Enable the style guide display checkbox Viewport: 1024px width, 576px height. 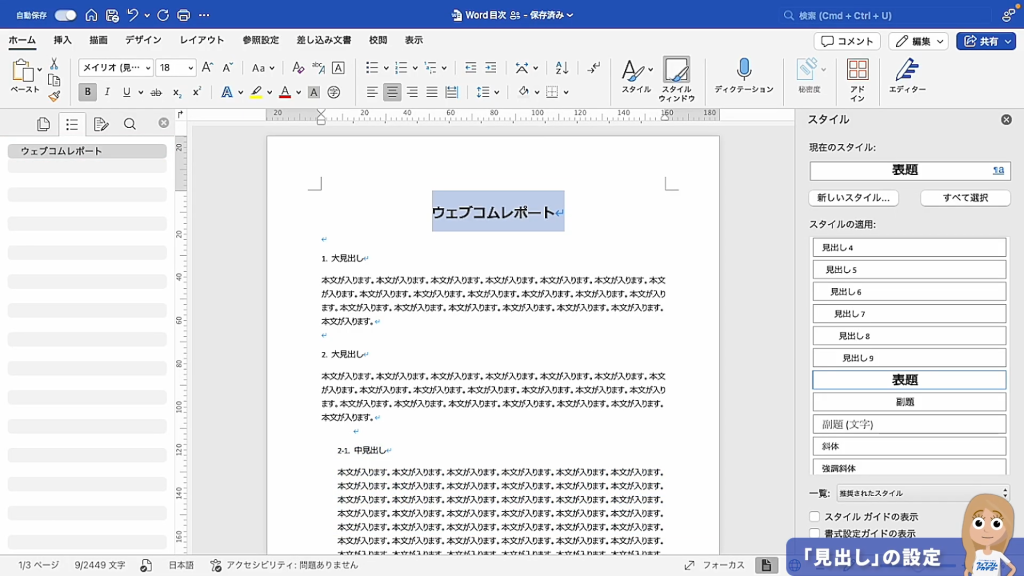(x=815, y=517)
